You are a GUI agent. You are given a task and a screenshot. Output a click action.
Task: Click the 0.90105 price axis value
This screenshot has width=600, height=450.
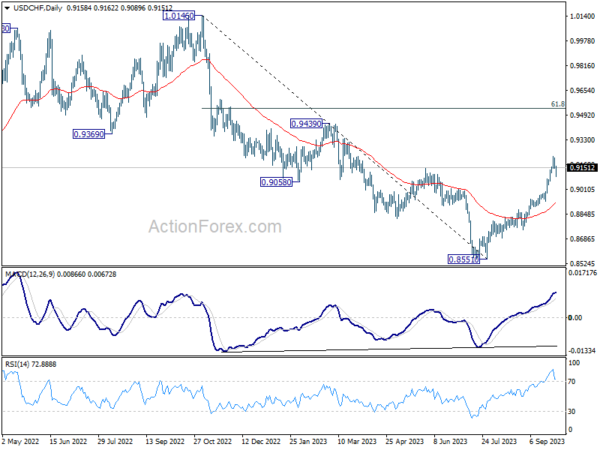582,189
